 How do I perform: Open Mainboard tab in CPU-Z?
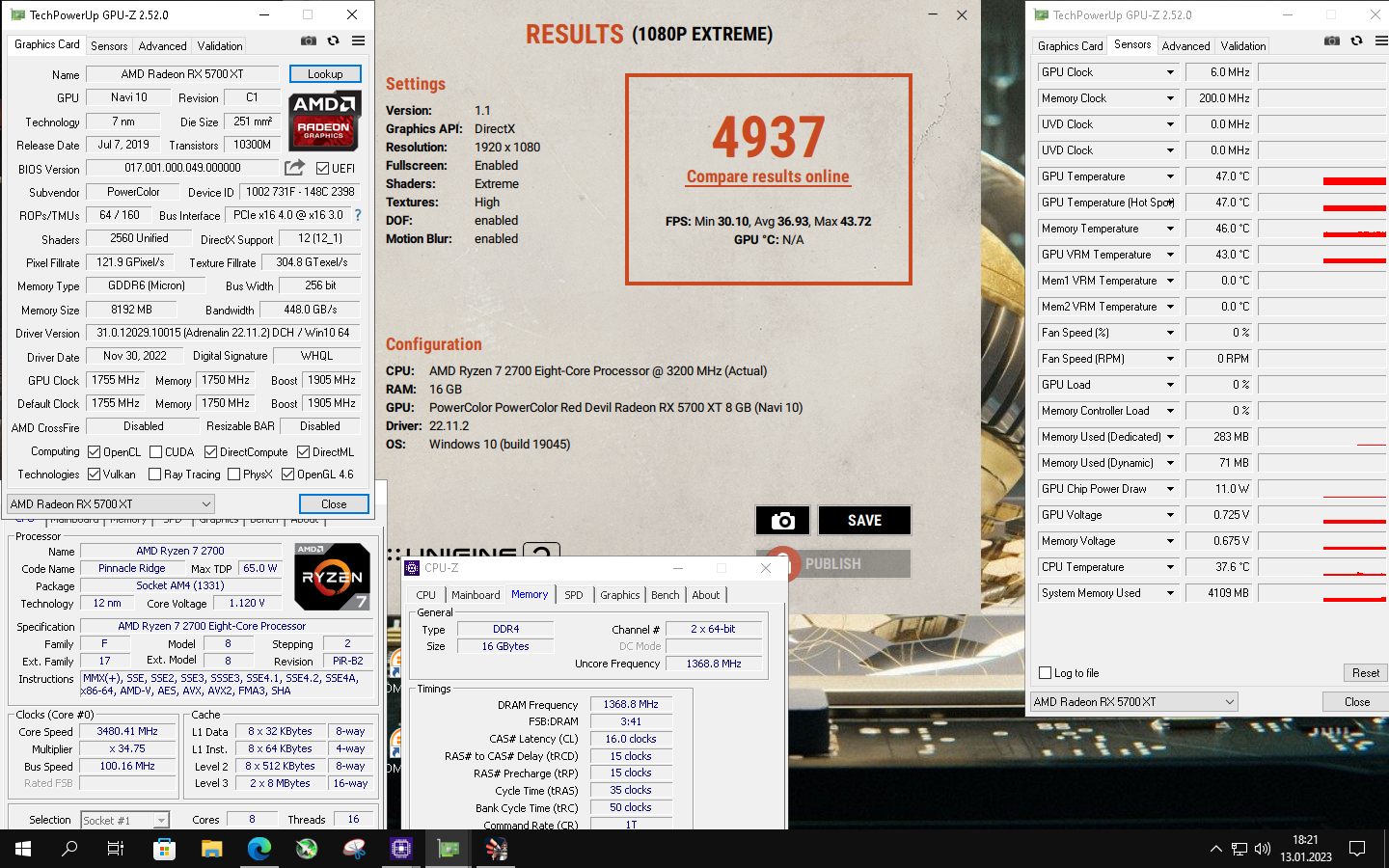[x=476, y=595]
